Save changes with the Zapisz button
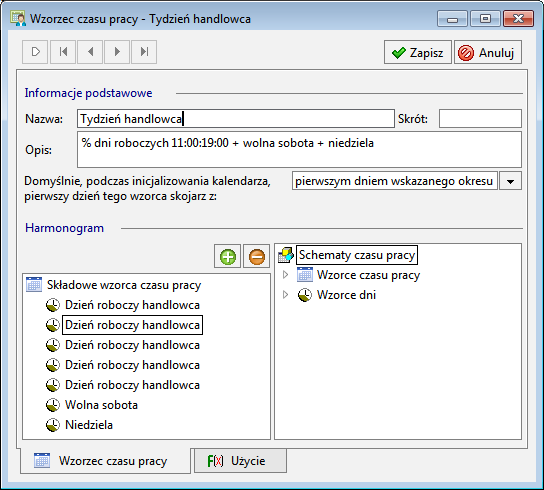Viewport: 544px width, 490px height. click(x=418, y=52)
